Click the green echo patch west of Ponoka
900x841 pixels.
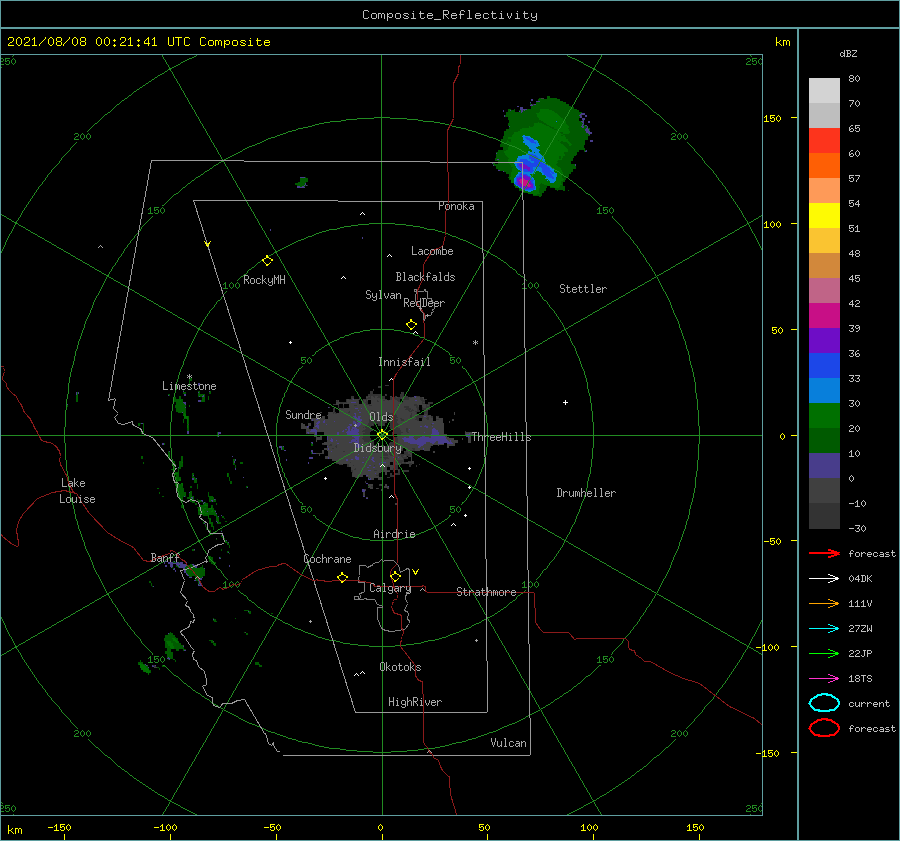tap(302, 183)
